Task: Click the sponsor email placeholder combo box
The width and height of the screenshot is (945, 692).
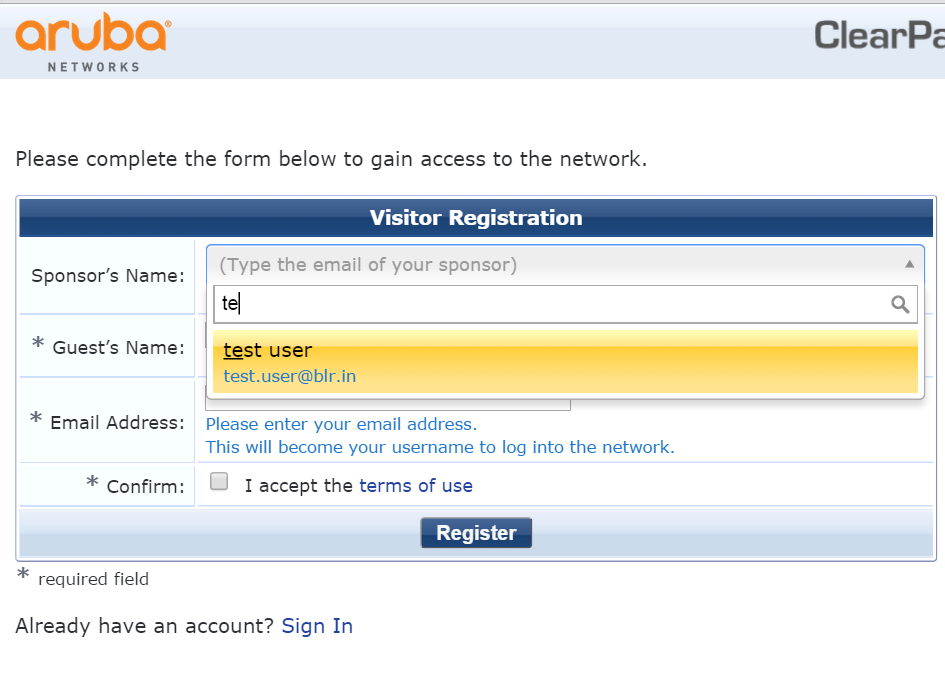Action: pos(565,265)
